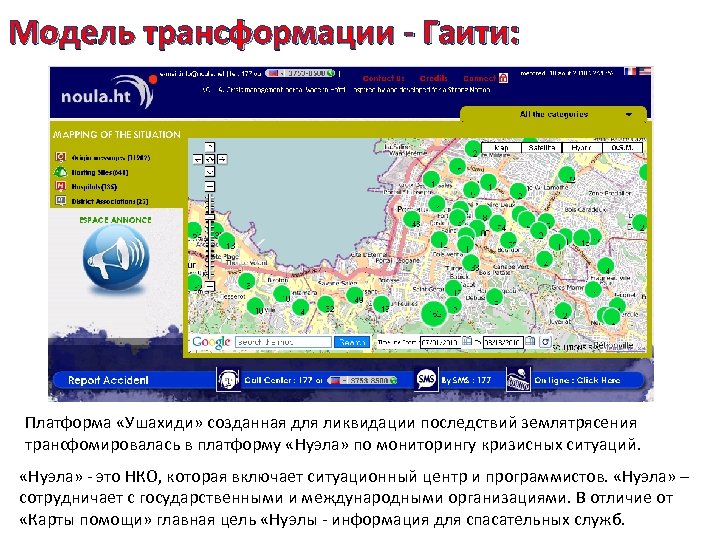Switch to the Map view tab

click(501, 147)
